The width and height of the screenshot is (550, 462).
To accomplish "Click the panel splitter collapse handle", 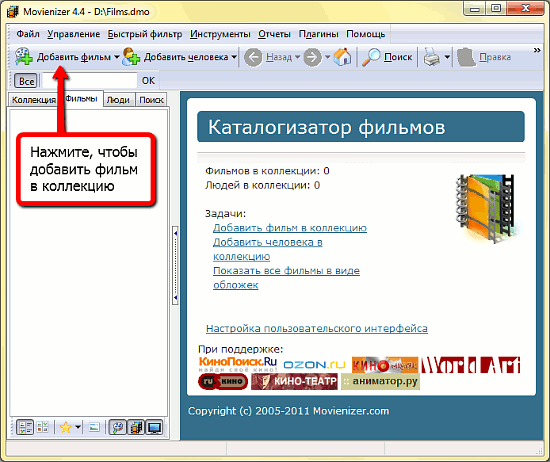I will tap(175, 265).
